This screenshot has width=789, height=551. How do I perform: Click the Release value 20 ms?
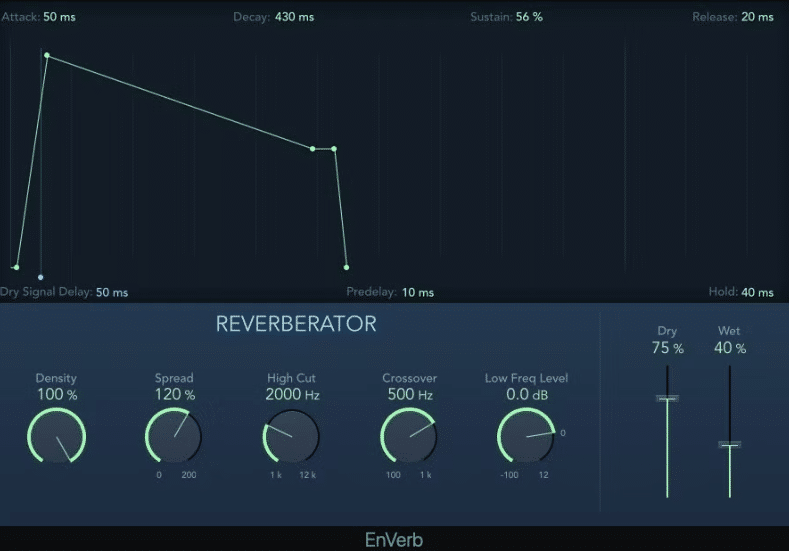coord(757,18)
